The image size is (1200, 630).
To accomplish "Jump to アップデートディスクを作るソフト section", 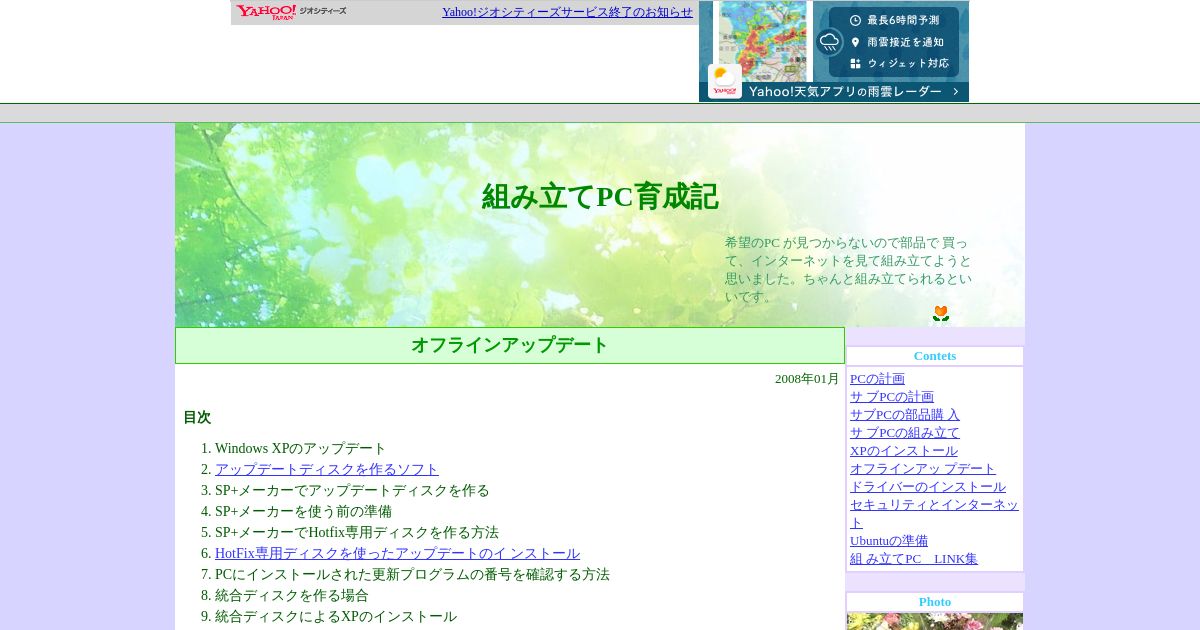I will coord(327,470).
